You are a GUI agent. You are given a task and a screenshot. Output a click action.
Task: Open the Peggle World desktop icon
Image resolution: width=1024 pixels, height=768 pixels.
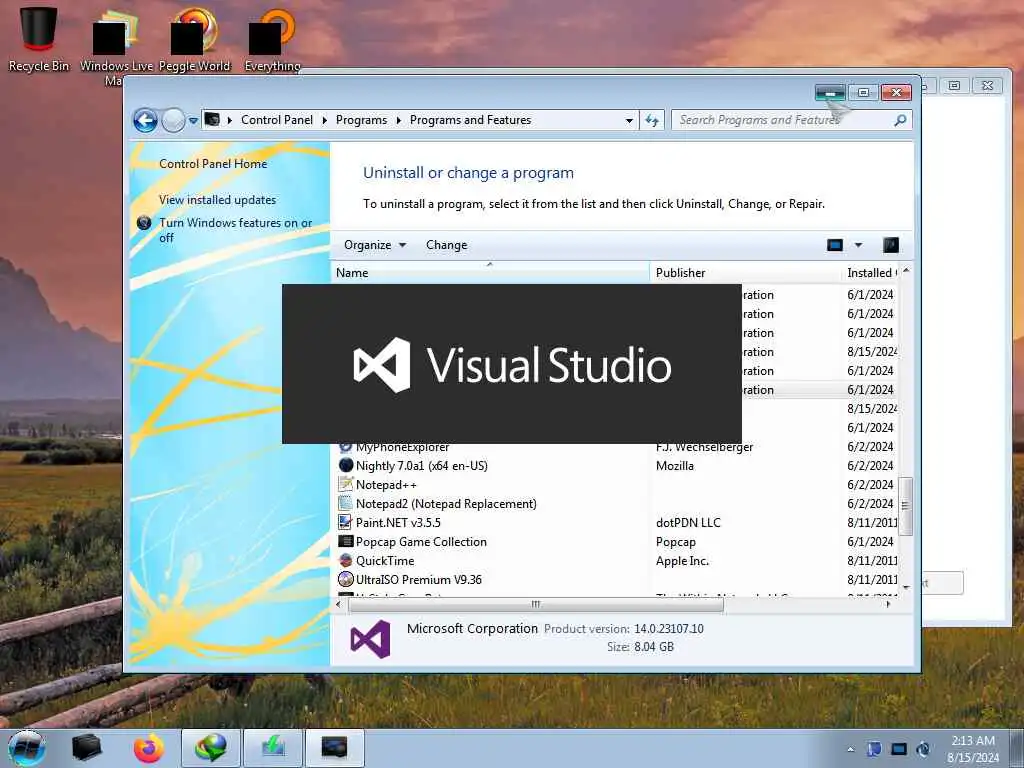195,39
